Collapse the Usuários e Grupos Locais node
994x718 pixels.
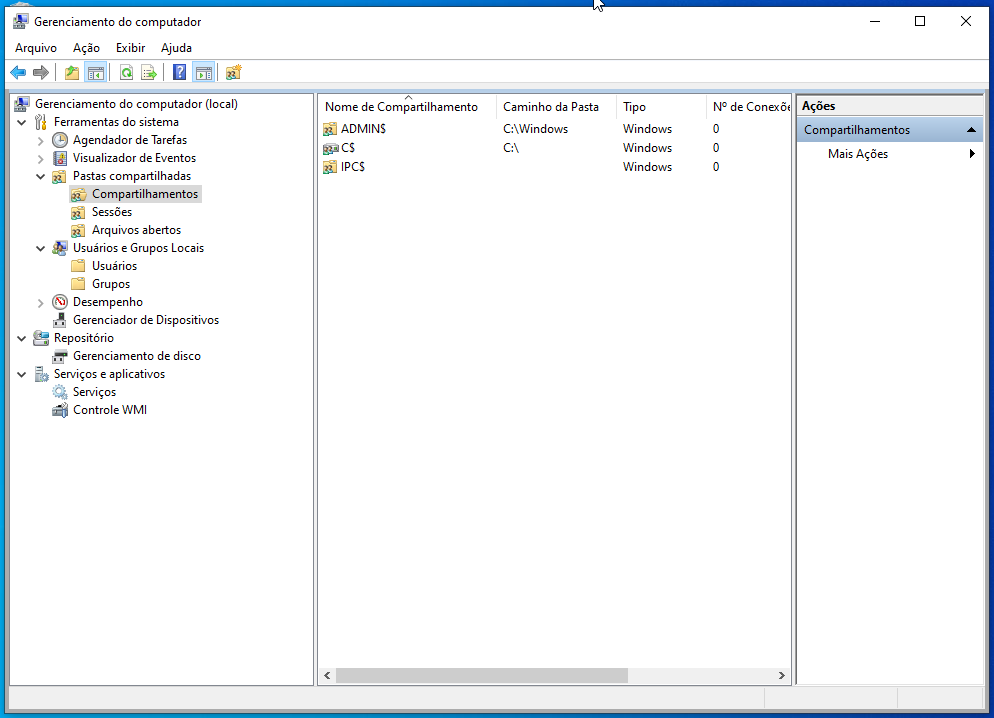click(x=41, y=248)
